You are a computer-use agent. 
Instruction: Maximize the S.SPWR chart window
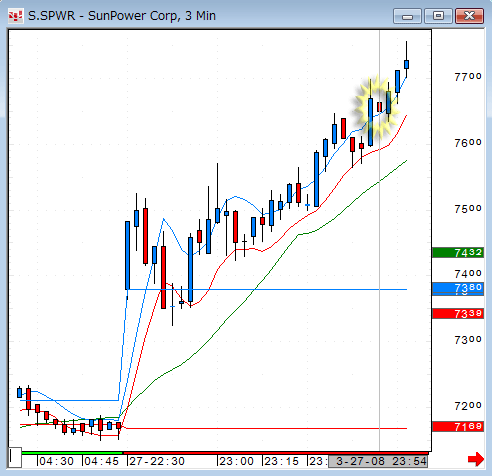point(438,16)
